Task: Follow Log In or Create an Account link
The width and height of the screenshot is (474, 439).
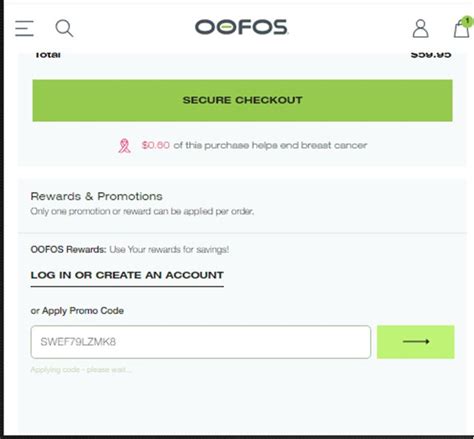Action: click(x=127, y=276)
